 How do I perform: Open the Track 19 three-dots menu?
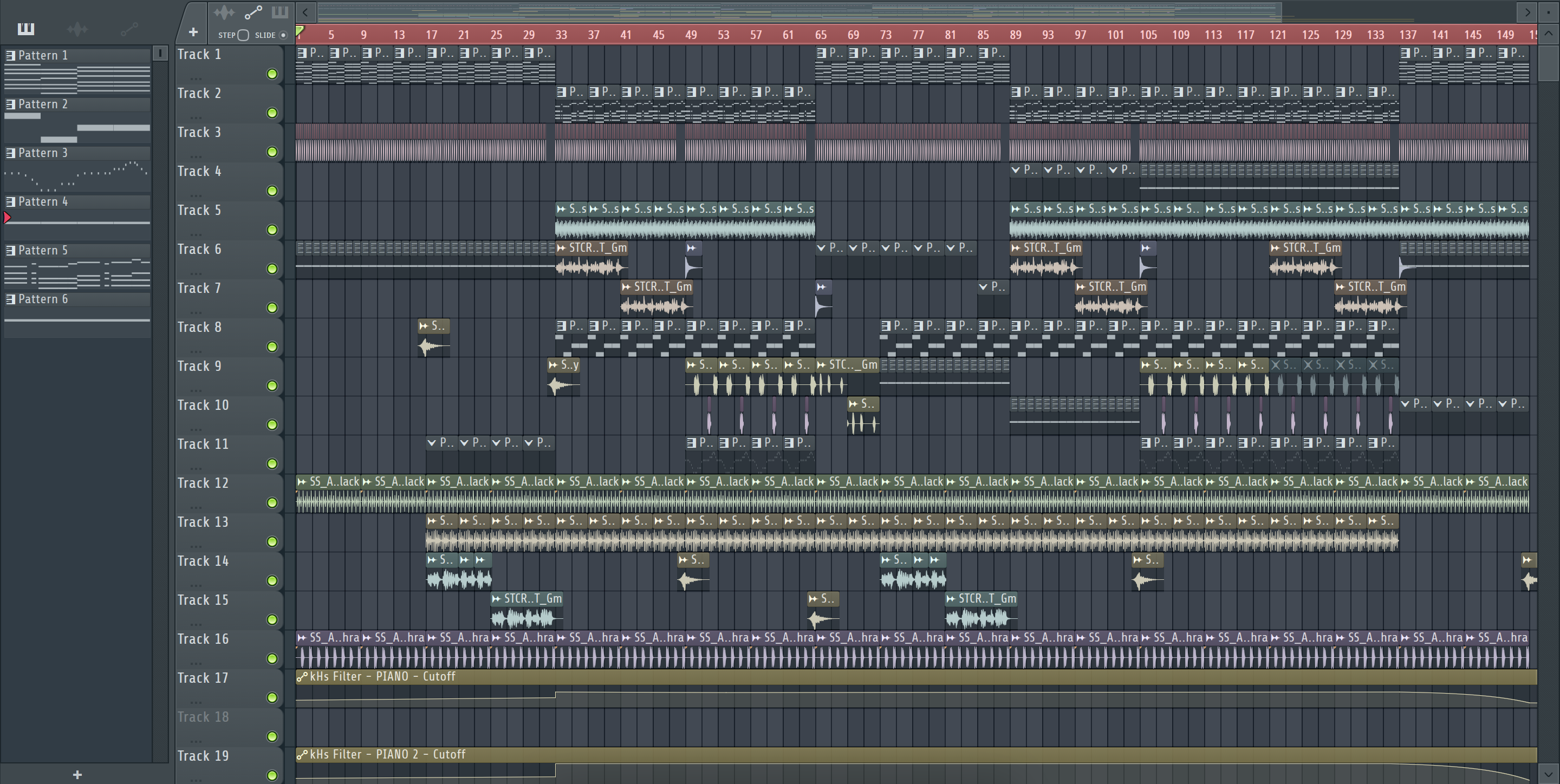195,780
